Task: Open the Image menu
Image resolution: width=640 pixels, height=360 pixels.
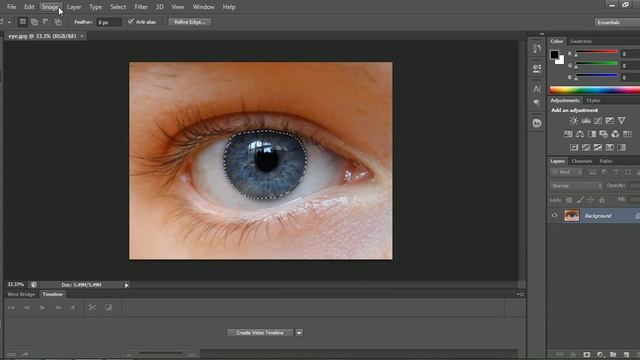Action: click(50, 7)
